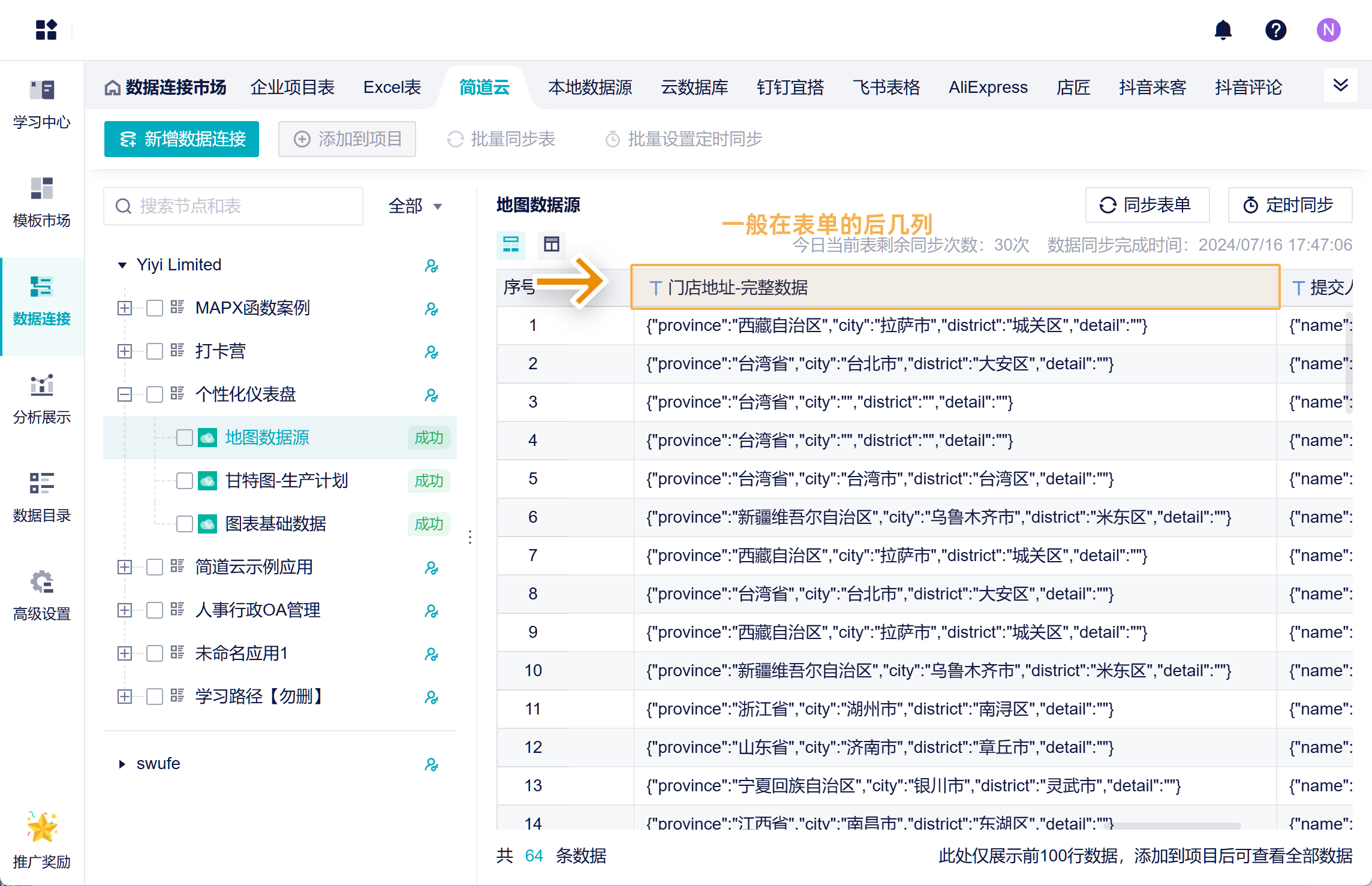The image size is (1372, 886).
Task: Check the 甘特图-生产计划 checkbox
Action: point(185,481)
